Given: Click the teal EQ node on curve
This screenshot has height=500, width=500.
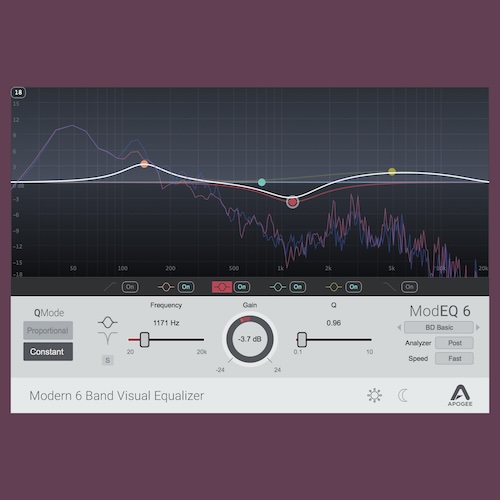Looking at the screenshot, I should click(x=262, y=182).
